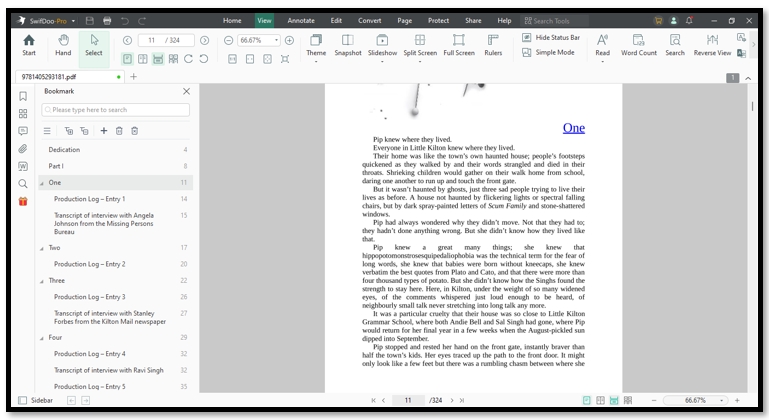Collapse the Two bookmark chapter
769x420 pixels.
pyautogui.click(x=42, y=248)
